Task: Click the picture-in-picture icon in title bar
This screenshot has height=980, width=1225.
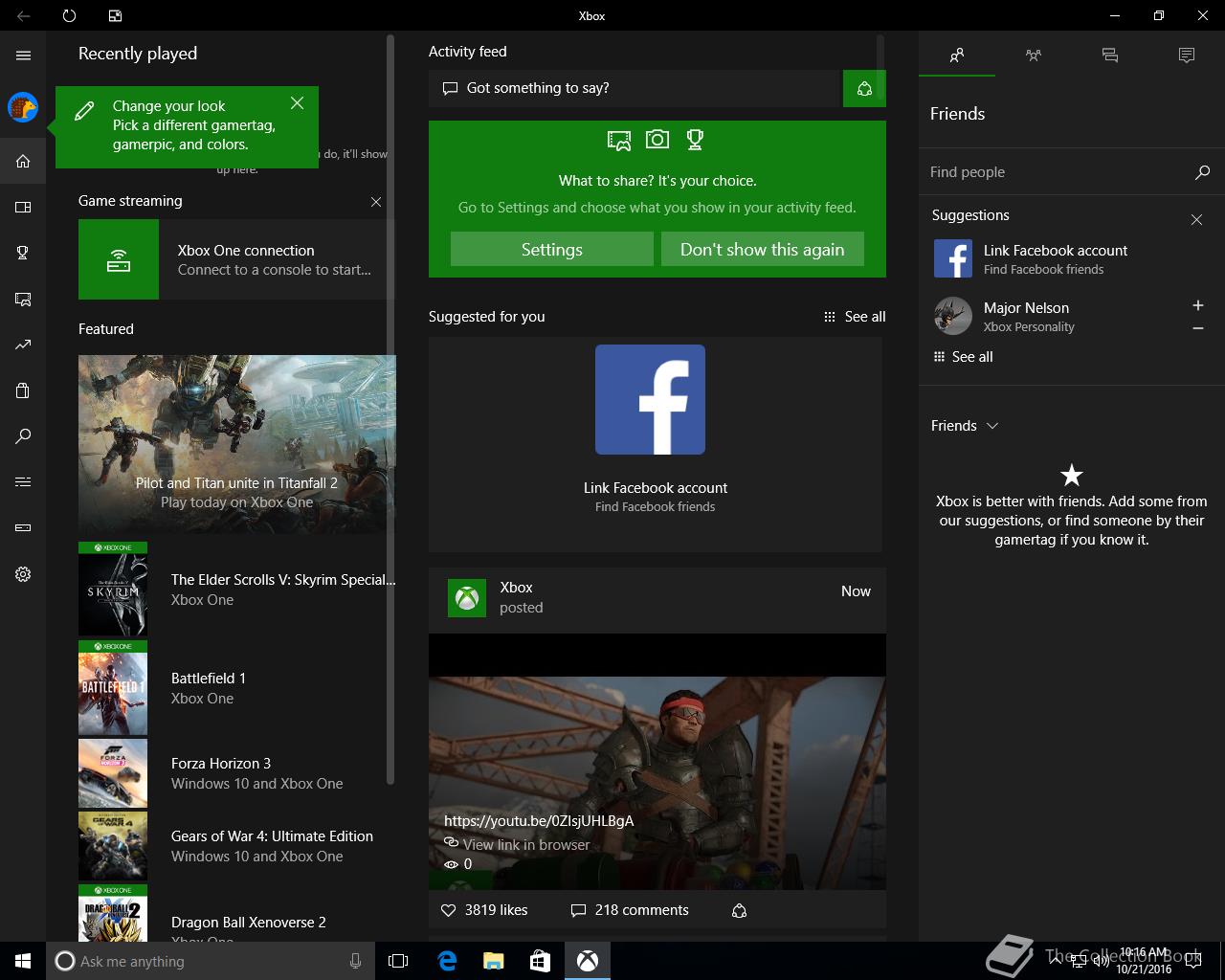Action: pyautogui.click(x=115, y=15)
